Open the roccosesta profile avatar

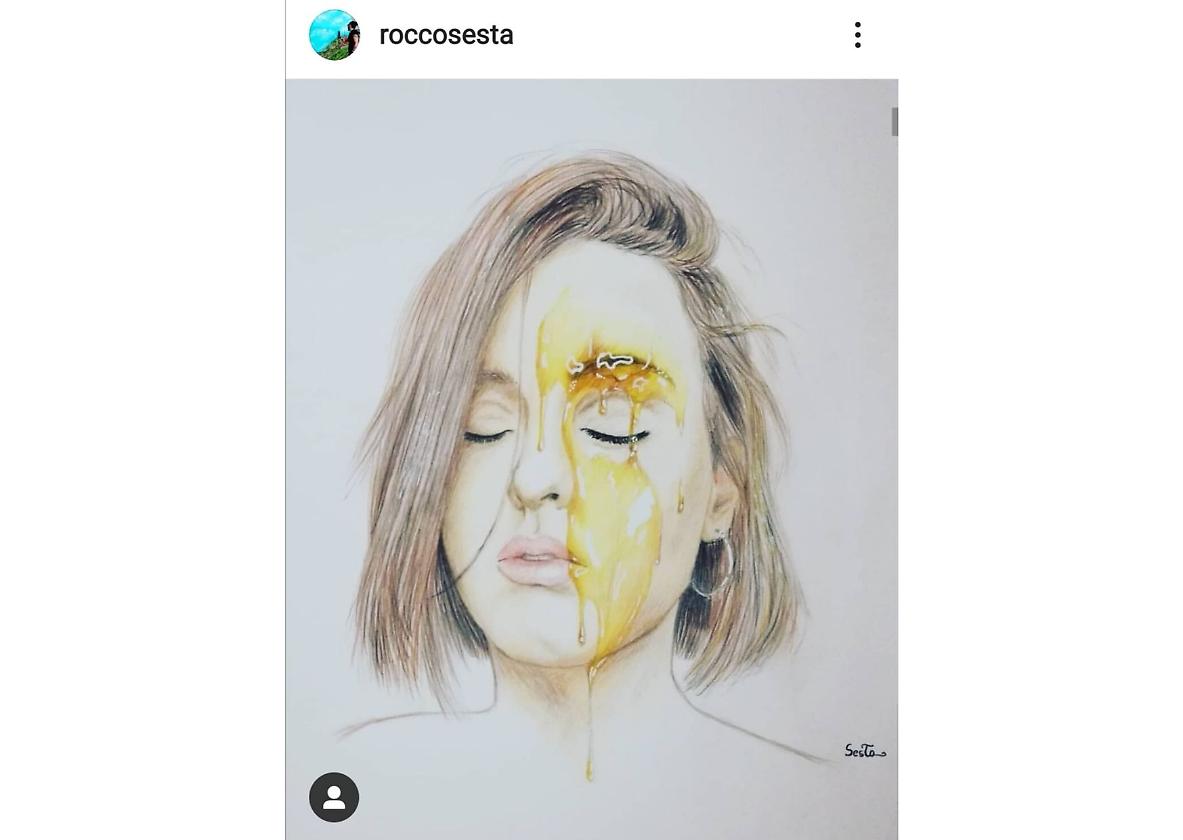click(334, 35)
